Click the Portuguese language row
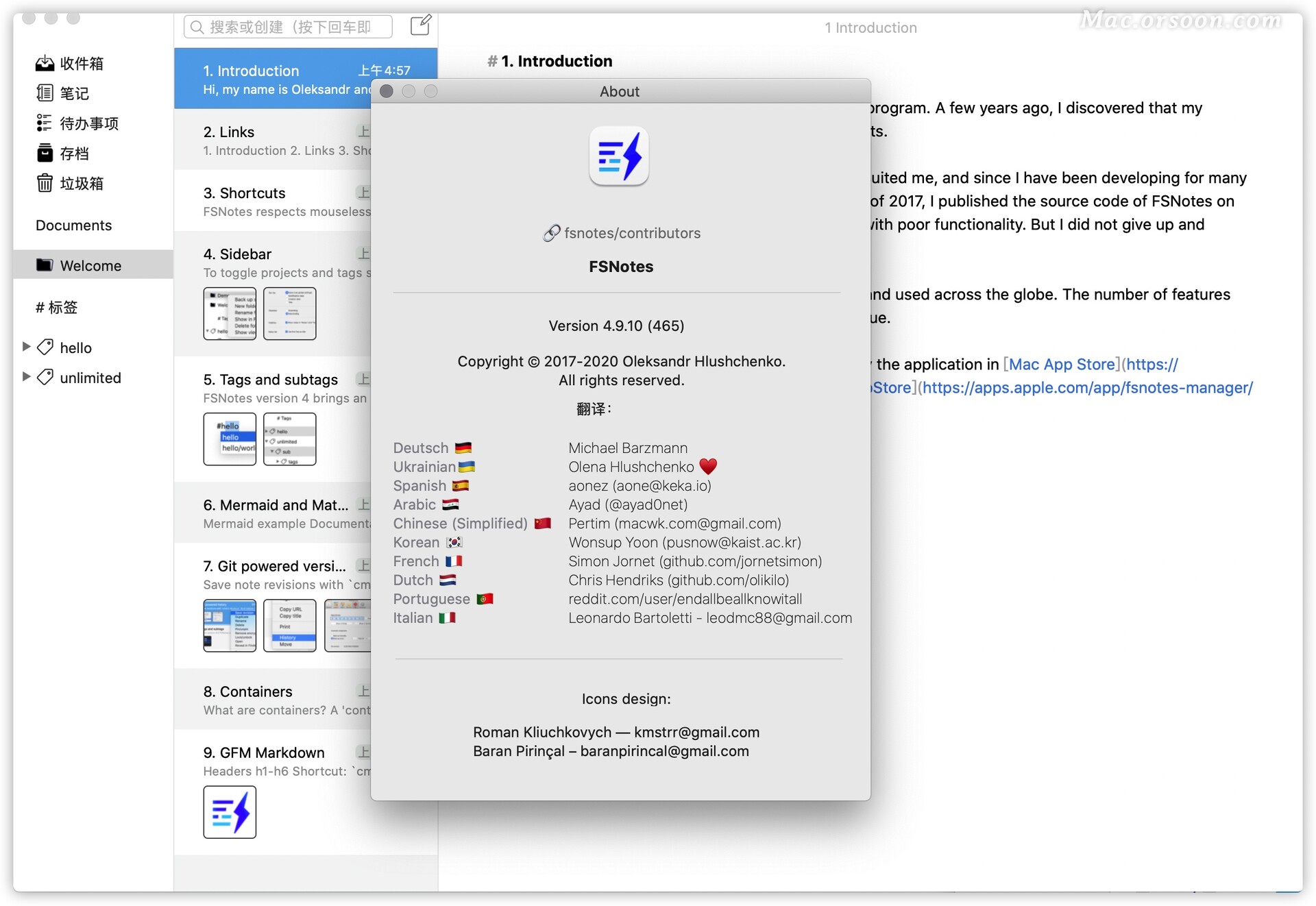Viewport: 1316px width, 906px height. coord(443,599)
